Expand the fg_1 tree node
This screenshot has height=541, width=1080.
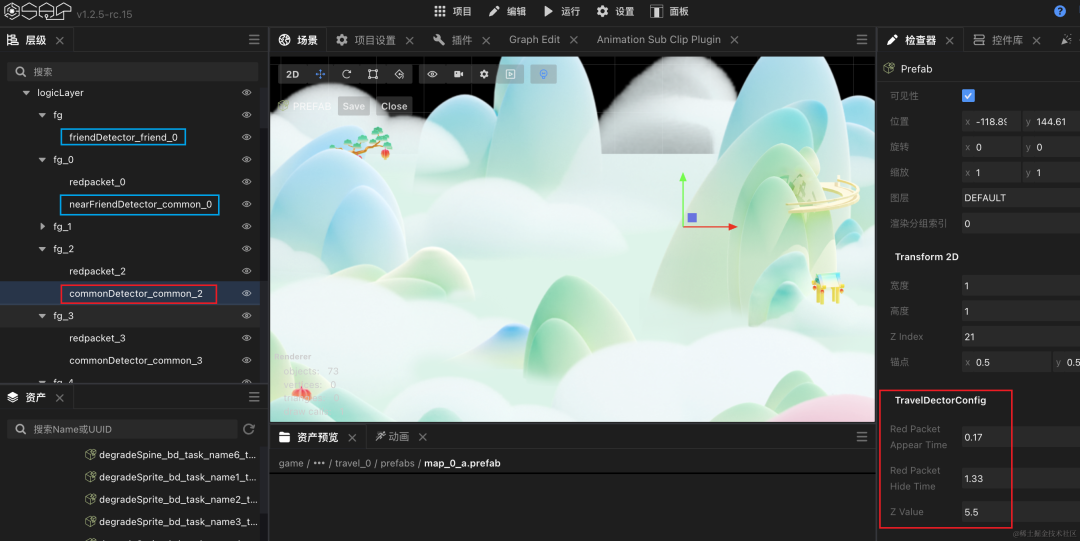click(43, 226)
